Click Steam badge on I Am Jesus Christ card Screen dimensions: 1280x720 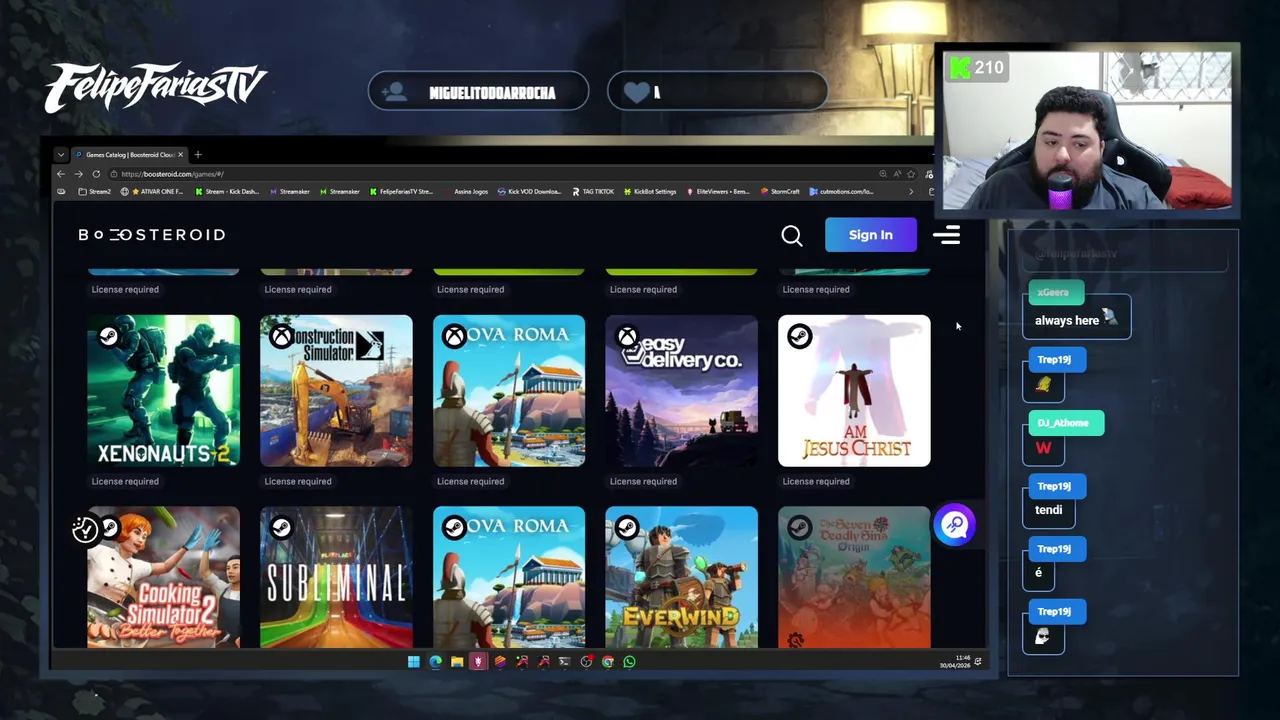pyautogui.click(x=799, y=336)
